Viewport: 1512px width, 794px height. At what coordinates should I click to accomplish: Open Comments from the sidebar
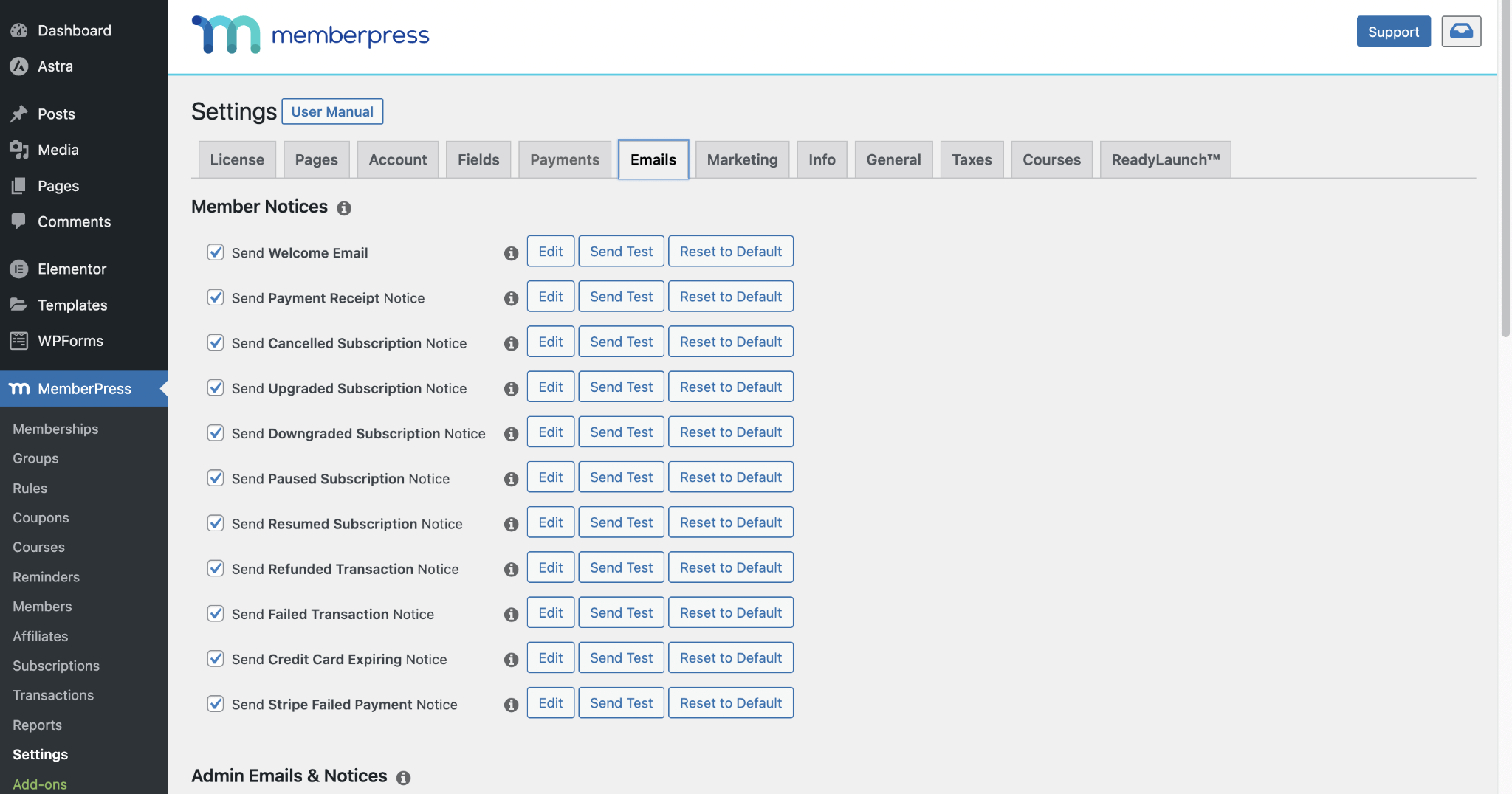84,221
